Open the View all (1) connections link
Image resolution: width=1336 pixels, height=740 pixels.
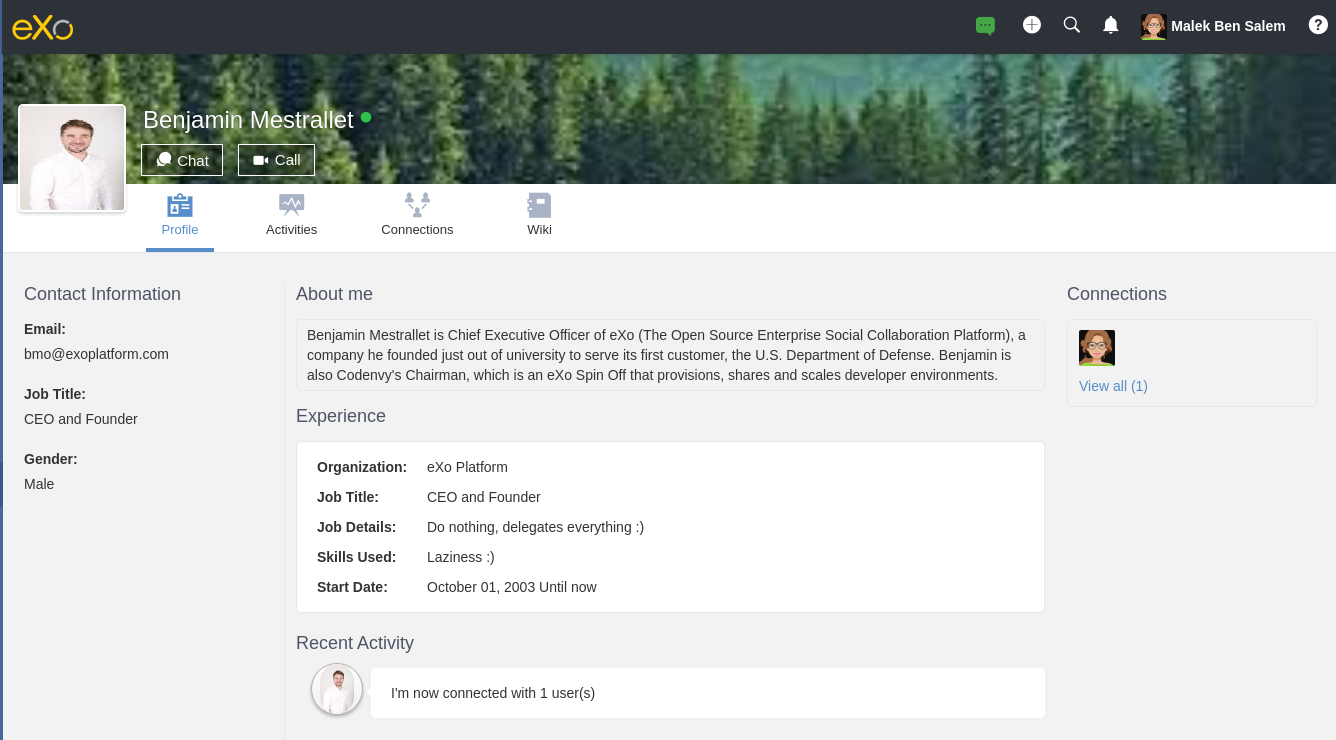pyautogui.click(x=1113, y=386)
